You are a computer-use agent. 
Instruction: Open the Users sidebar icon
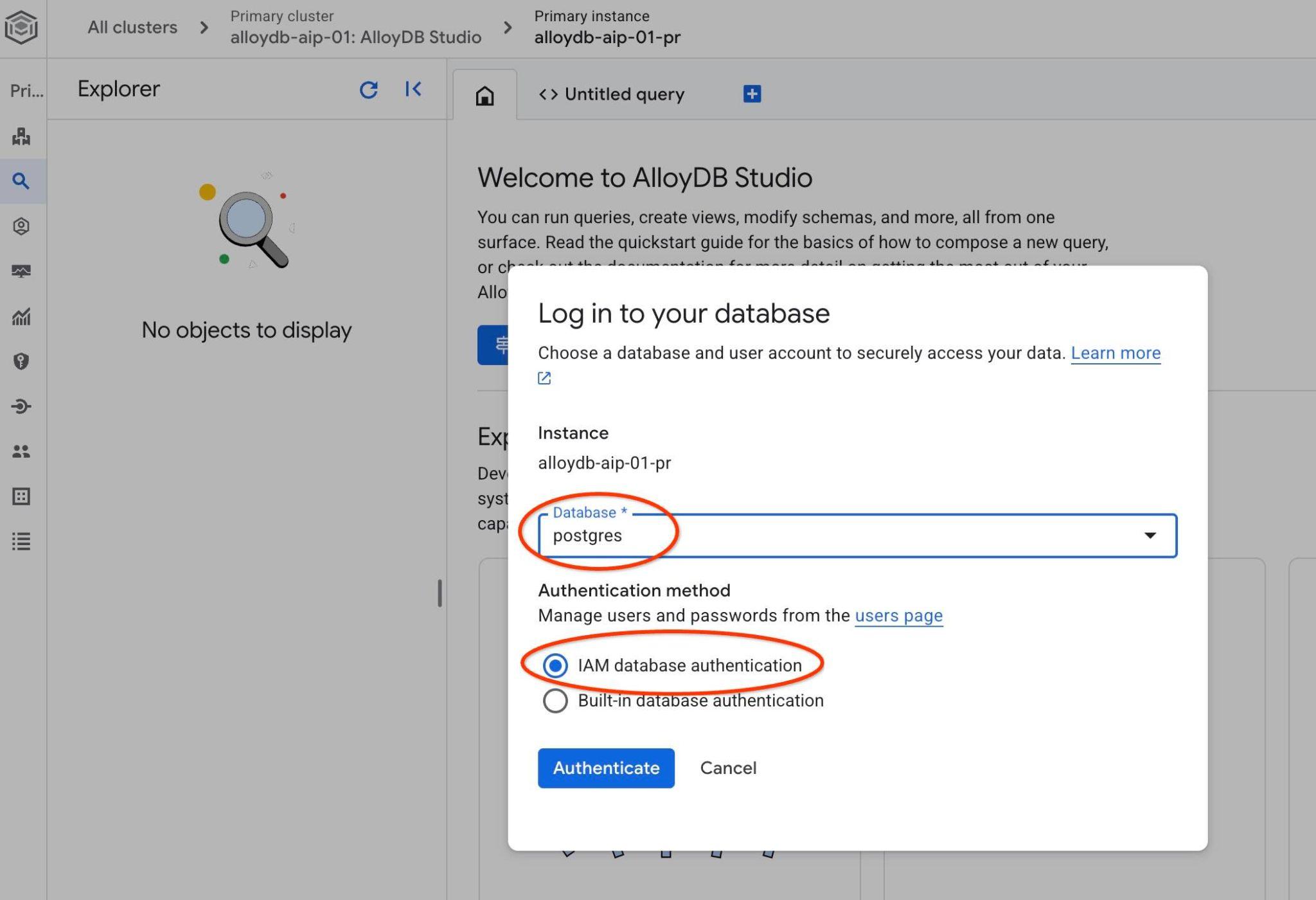21,451
